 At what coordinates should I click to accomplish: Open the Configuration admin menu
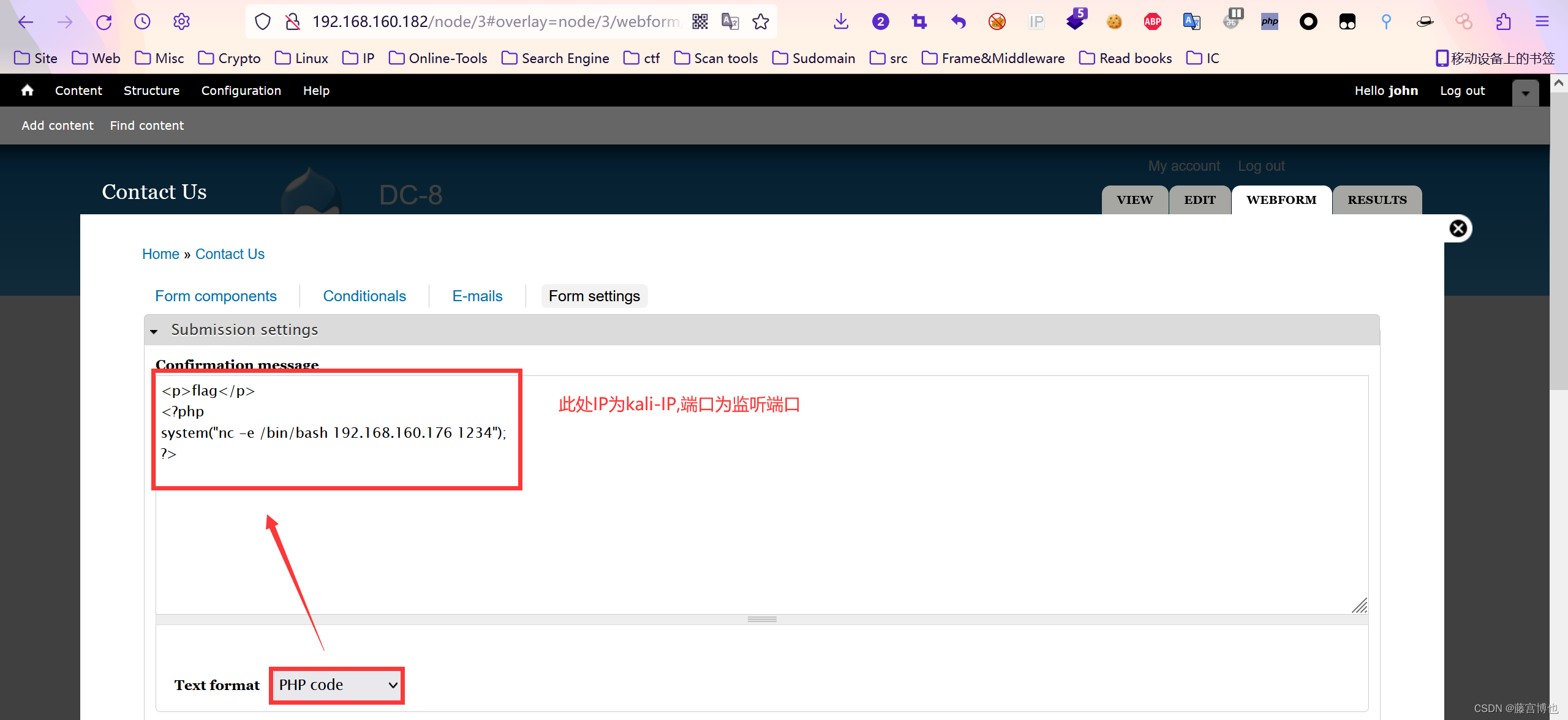tap(241, 91)
